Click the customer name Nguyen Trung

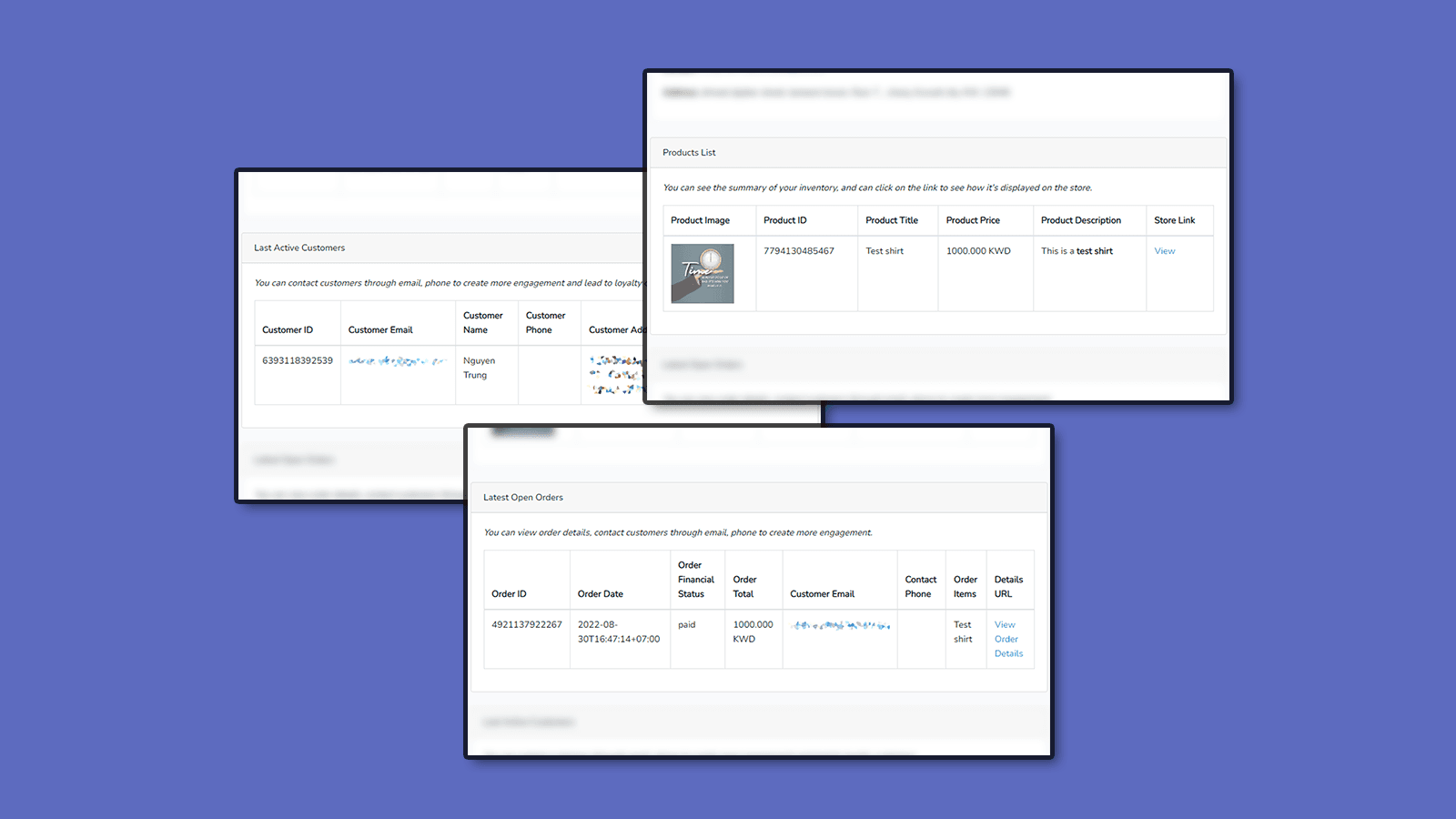point(480,368)
